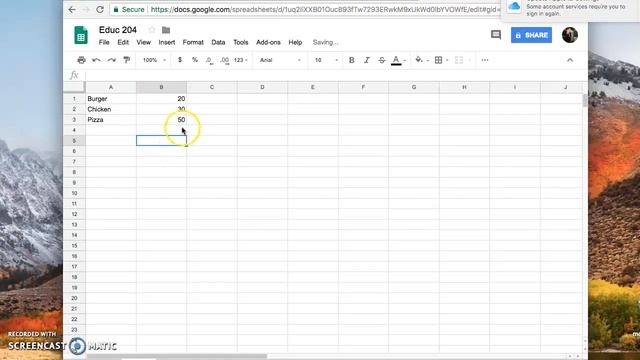
Task: Hide the menus with the arrow
Action: [x=570, y=60]
